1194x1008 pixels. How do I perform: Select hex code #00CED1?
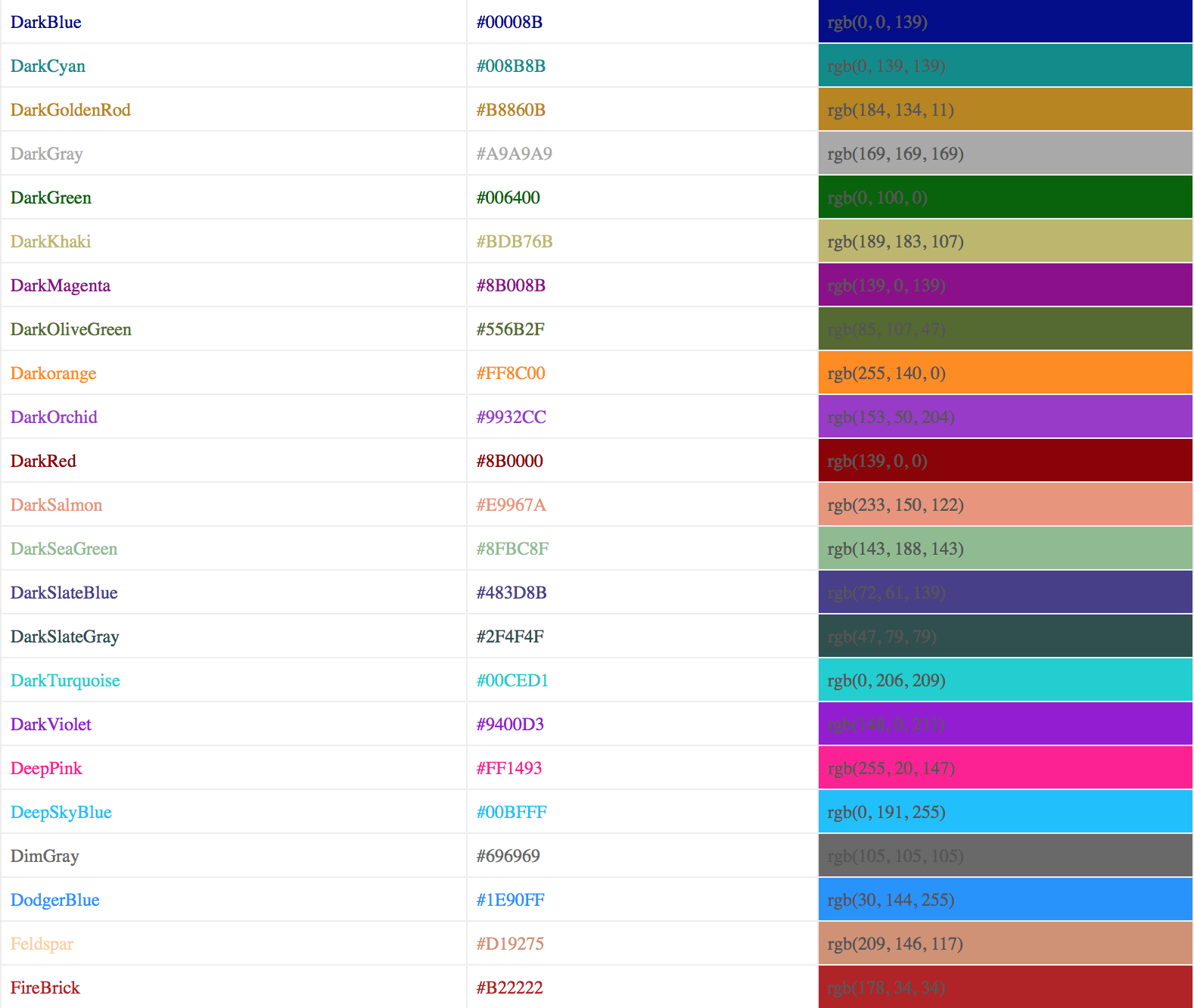point(512,680)
